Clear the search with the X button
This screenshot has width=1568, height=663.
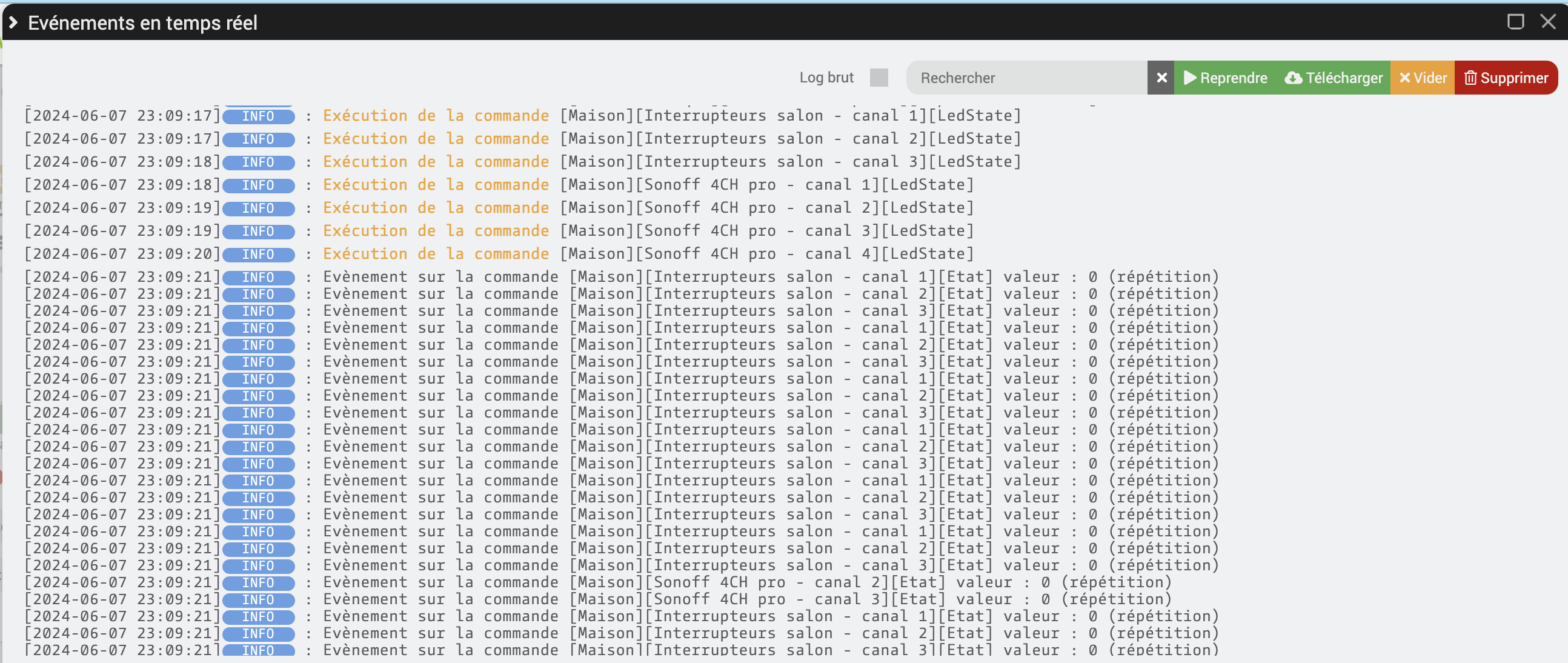click(x=1161, y=78)
